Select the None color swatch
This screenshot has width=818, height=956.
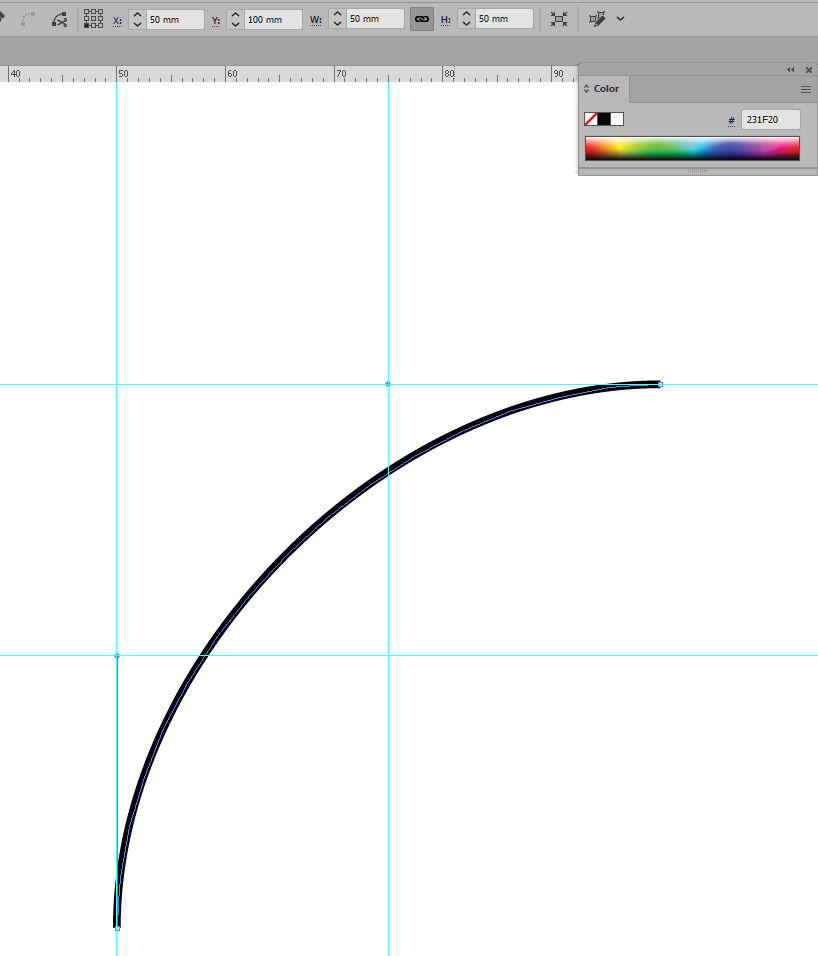click(x=591, y=120)
